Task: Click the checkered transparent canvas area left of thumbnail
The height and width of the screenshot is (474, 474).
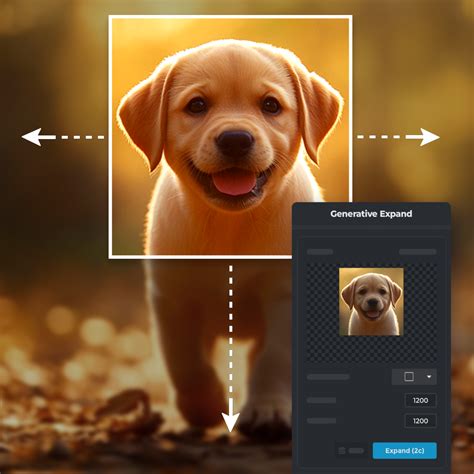Action: point(322,312)
